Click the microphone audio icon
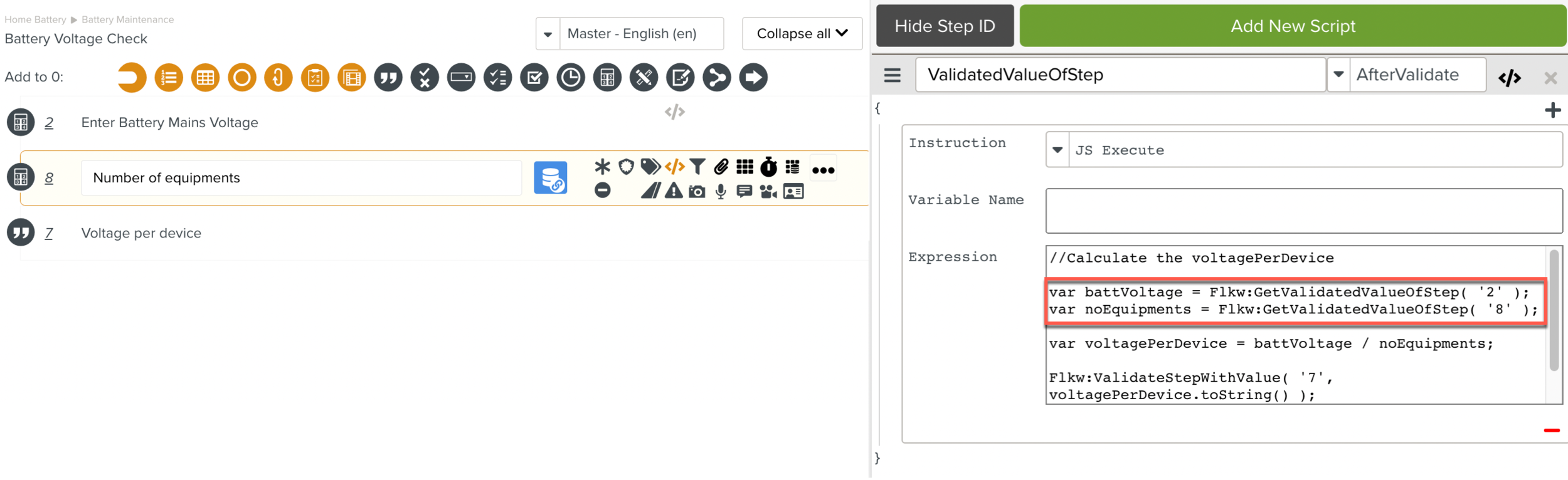The width and height of the screenshot is (1568, 480). click(x=721, y=191)
